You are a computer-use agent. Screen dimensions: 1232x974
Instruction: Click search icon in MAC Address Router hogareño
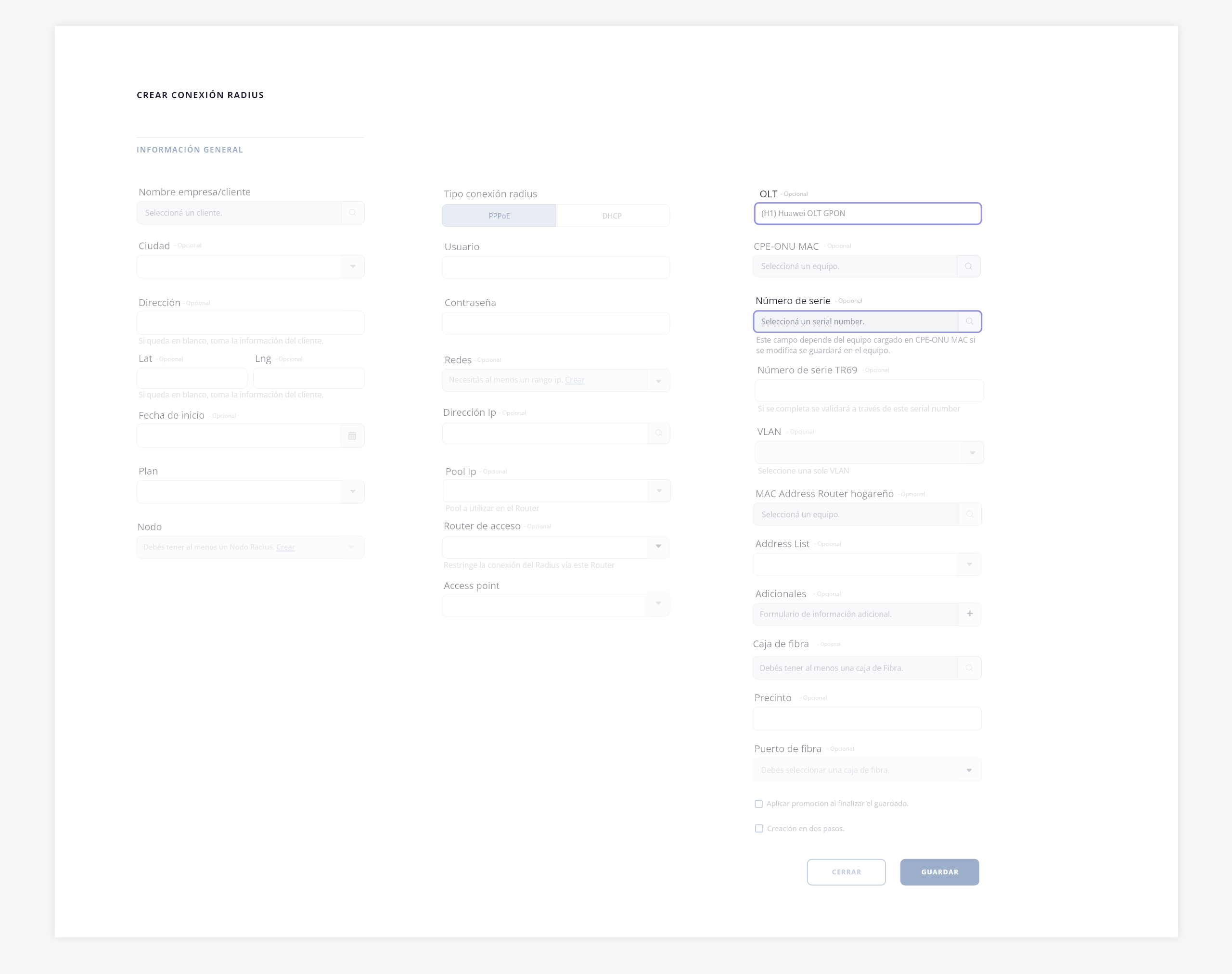point(969,514)
